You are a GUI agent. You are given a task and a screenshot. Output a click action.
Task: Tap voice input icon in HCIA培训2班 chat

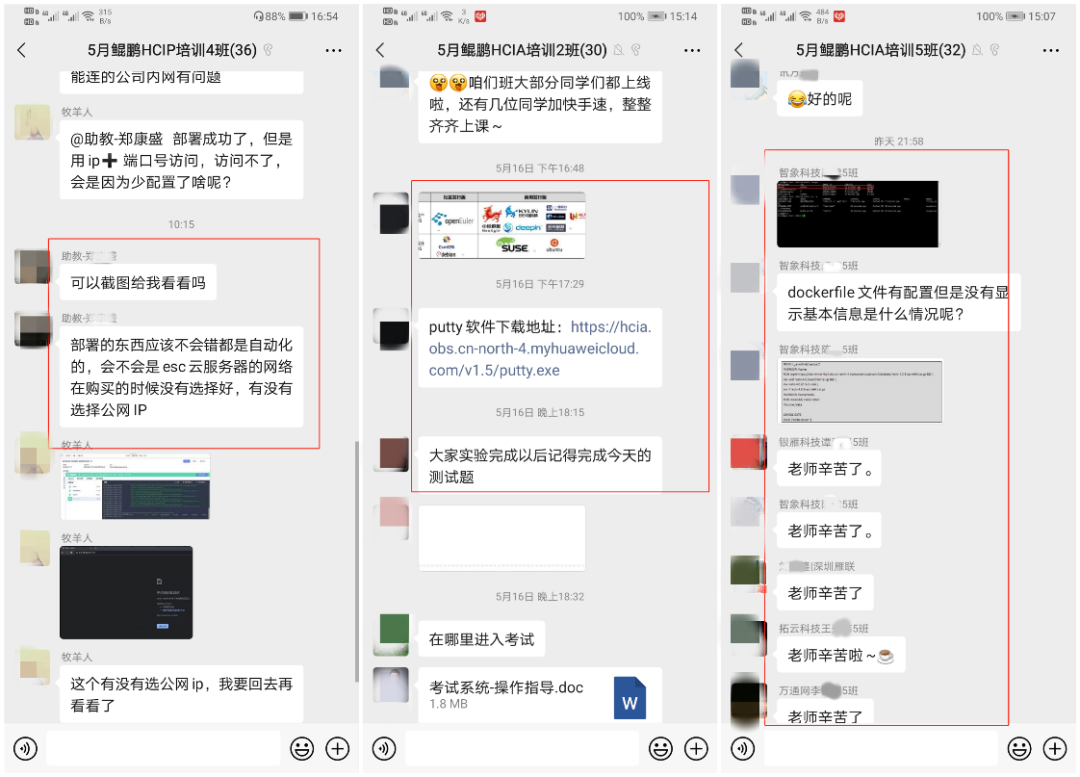point(383,748)
